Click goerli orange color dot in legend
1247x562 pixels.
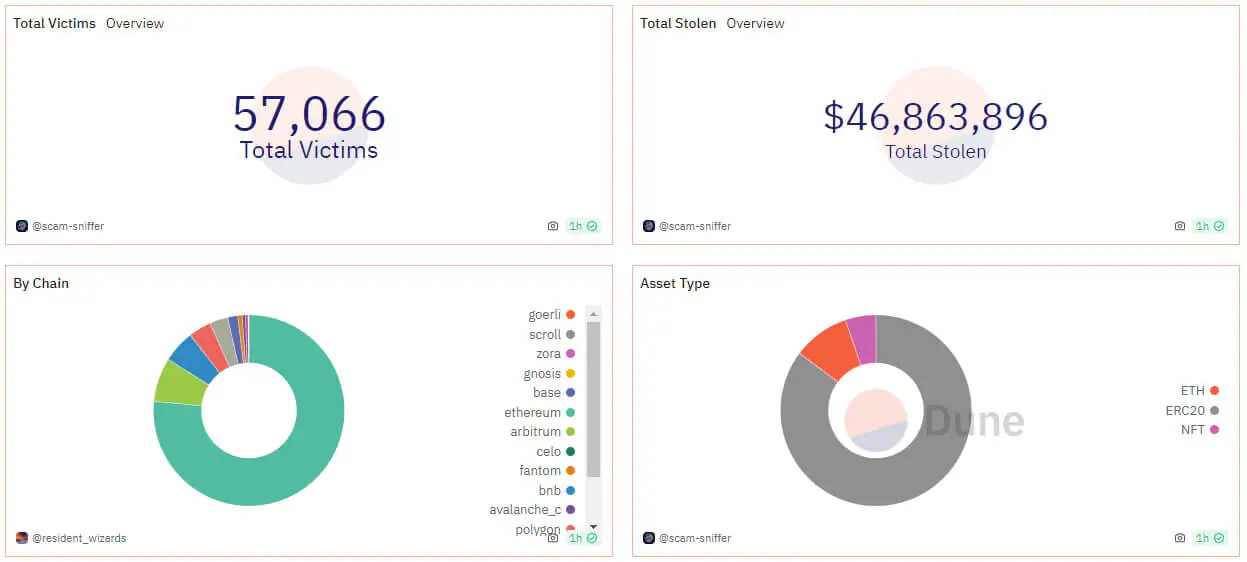pos(570,315)
